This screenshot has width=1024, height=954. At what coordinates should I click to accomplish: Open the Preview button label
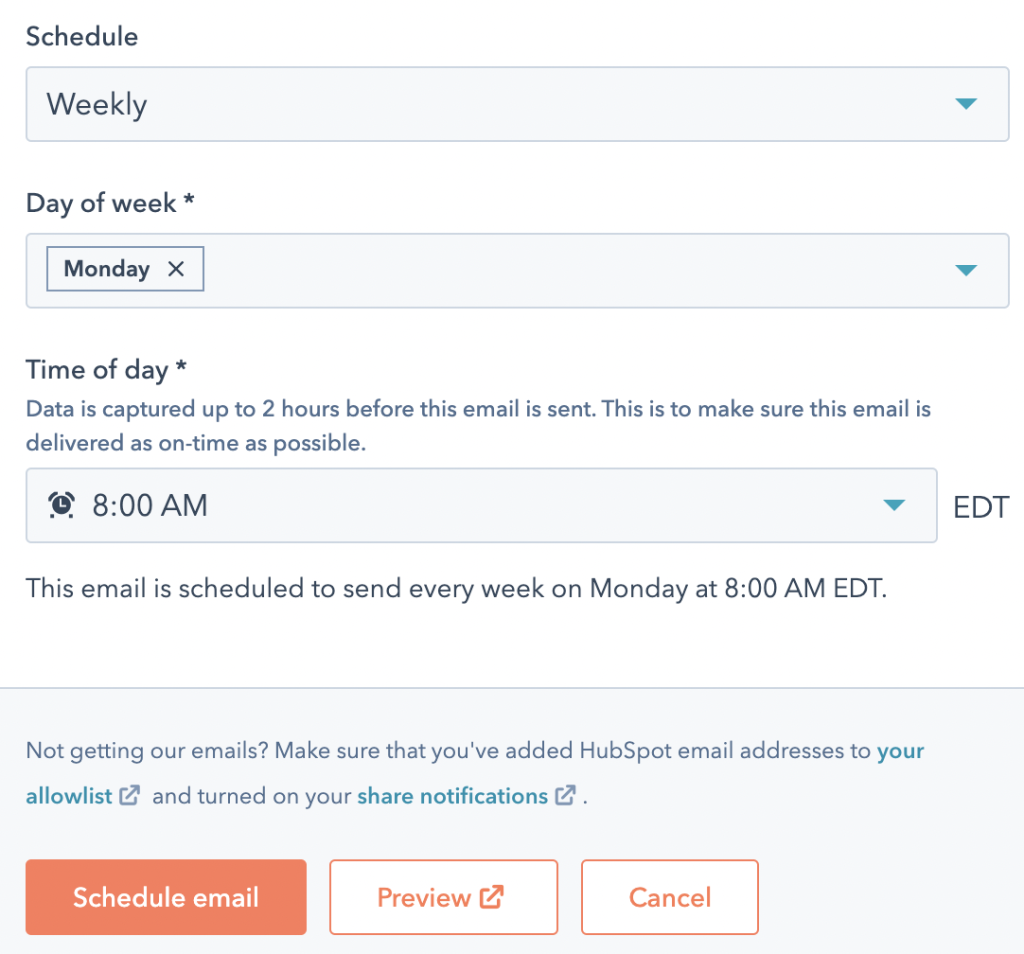423,897
